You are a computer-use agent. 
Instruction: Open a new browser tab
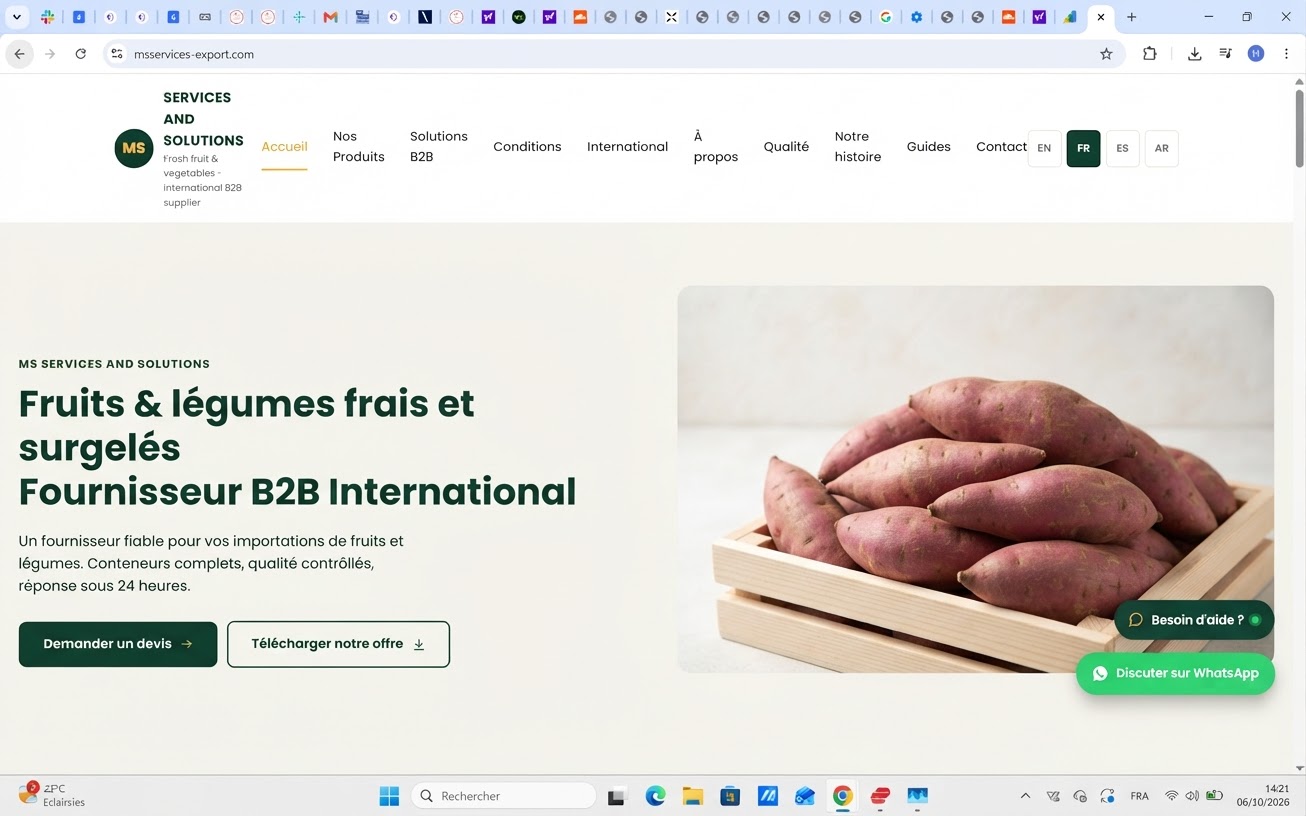coord(1132,17)
